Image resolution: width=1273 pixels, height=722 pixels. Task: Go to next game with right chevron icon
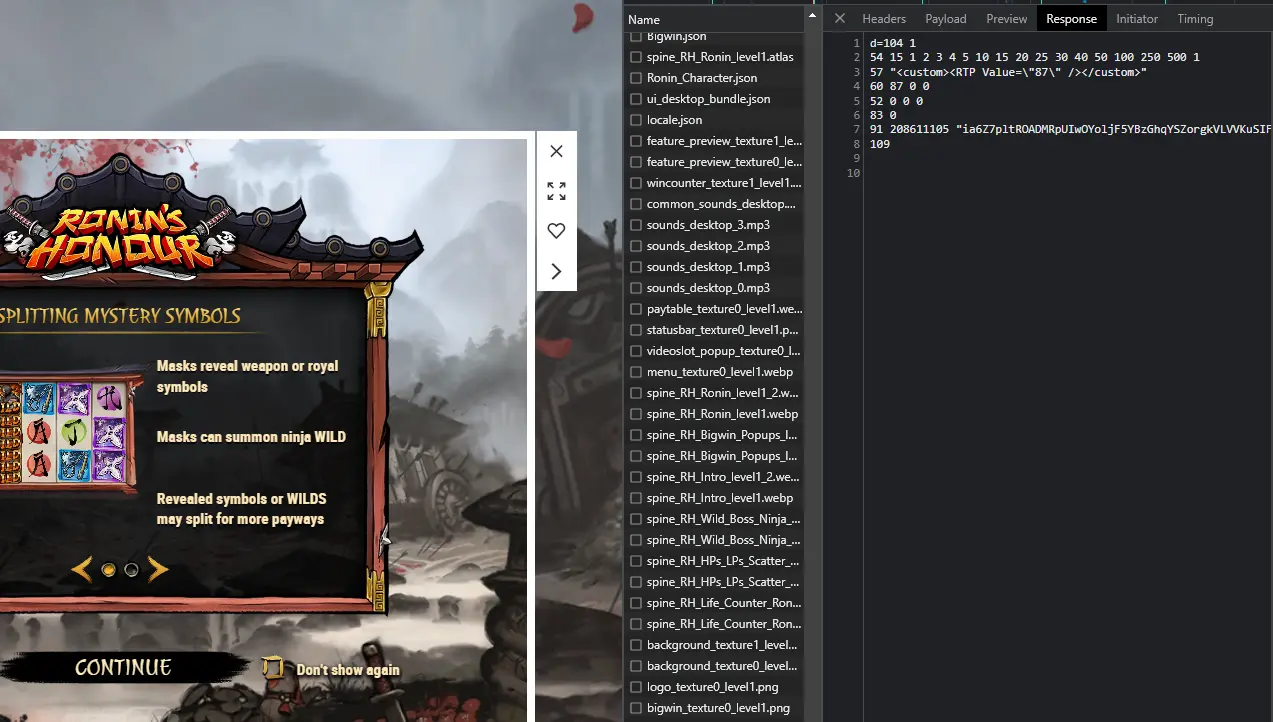[556, 271]
